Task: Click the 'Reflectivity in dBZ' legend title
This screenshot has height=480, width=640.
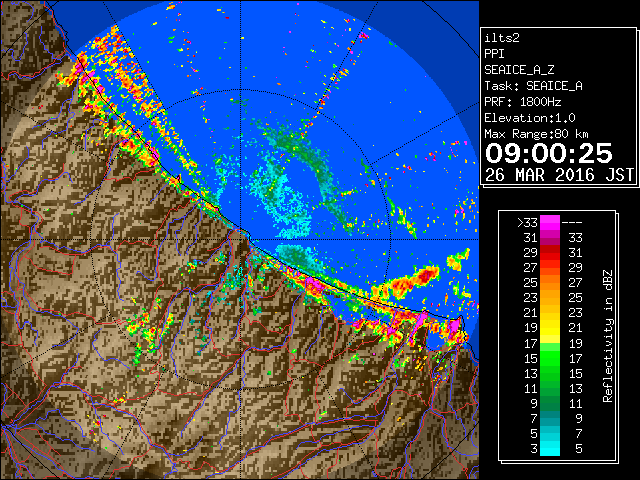Action: coord(608,336)
